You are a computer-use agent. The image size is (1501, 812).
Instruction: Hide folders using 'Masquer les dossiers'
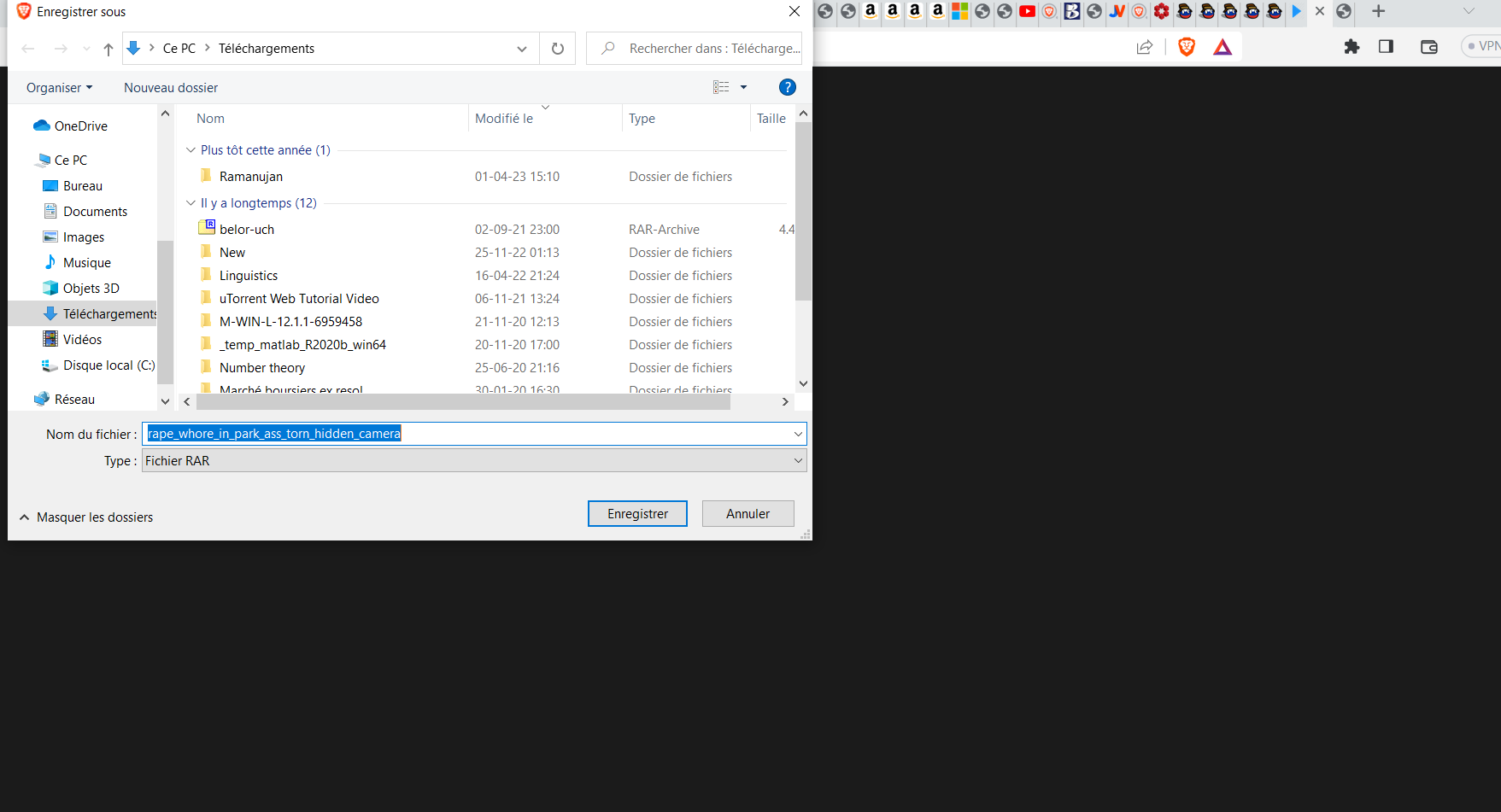86,517
